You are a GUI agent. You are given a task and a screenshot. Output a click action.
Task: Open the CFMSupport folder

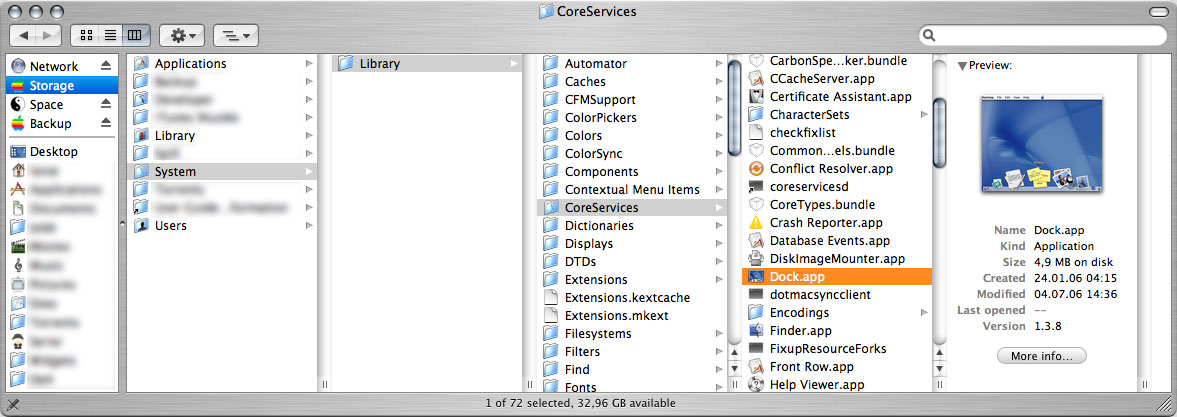tap(632, 100)
